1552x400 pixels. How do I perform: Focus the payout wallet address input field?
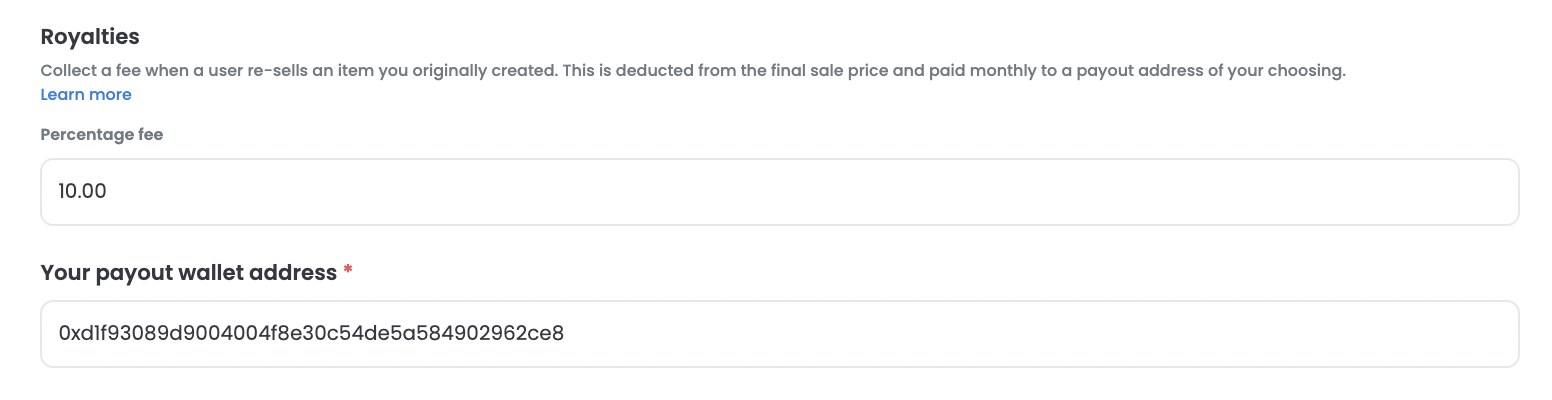click(x=779, y=334)
